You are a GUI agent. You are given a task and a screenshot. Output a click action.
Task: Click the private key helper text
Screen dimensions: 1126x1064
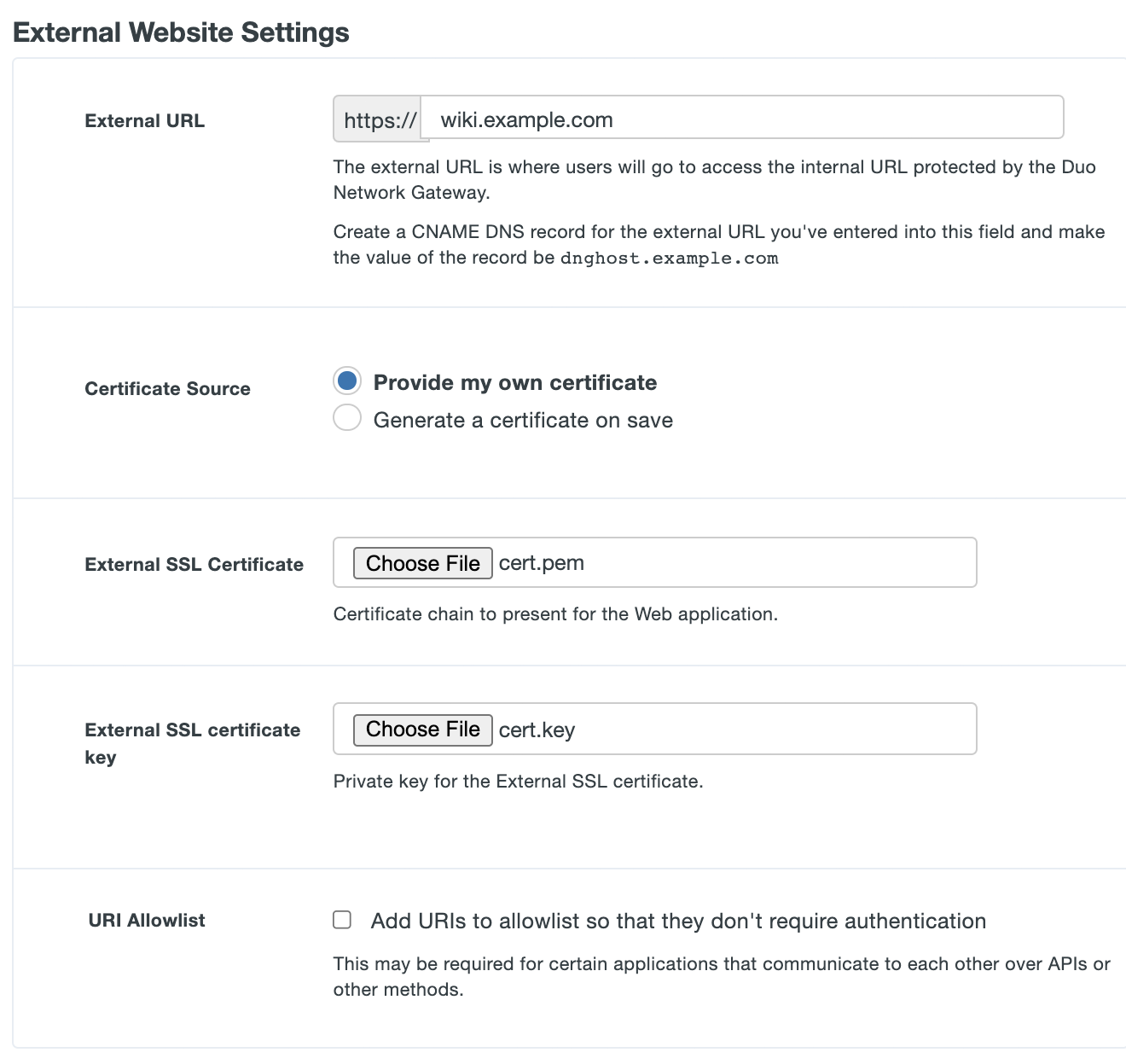click(x=518, y=781)
